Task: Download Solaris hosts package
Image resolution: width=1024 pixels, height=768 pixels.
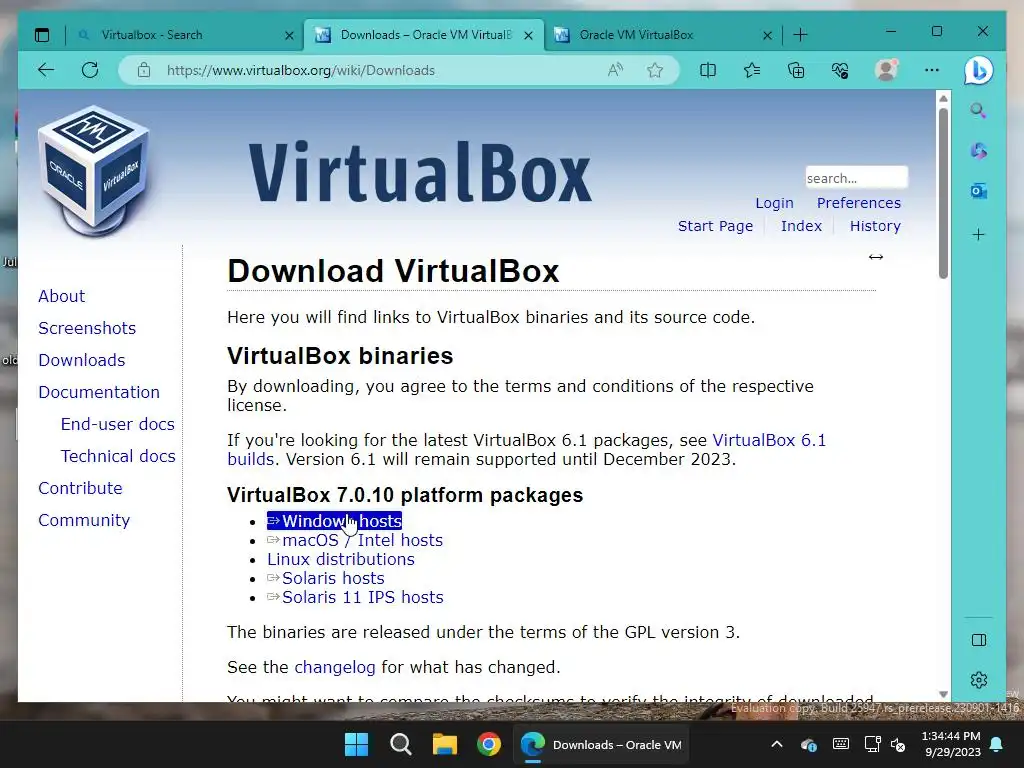Action: (325, 578)
